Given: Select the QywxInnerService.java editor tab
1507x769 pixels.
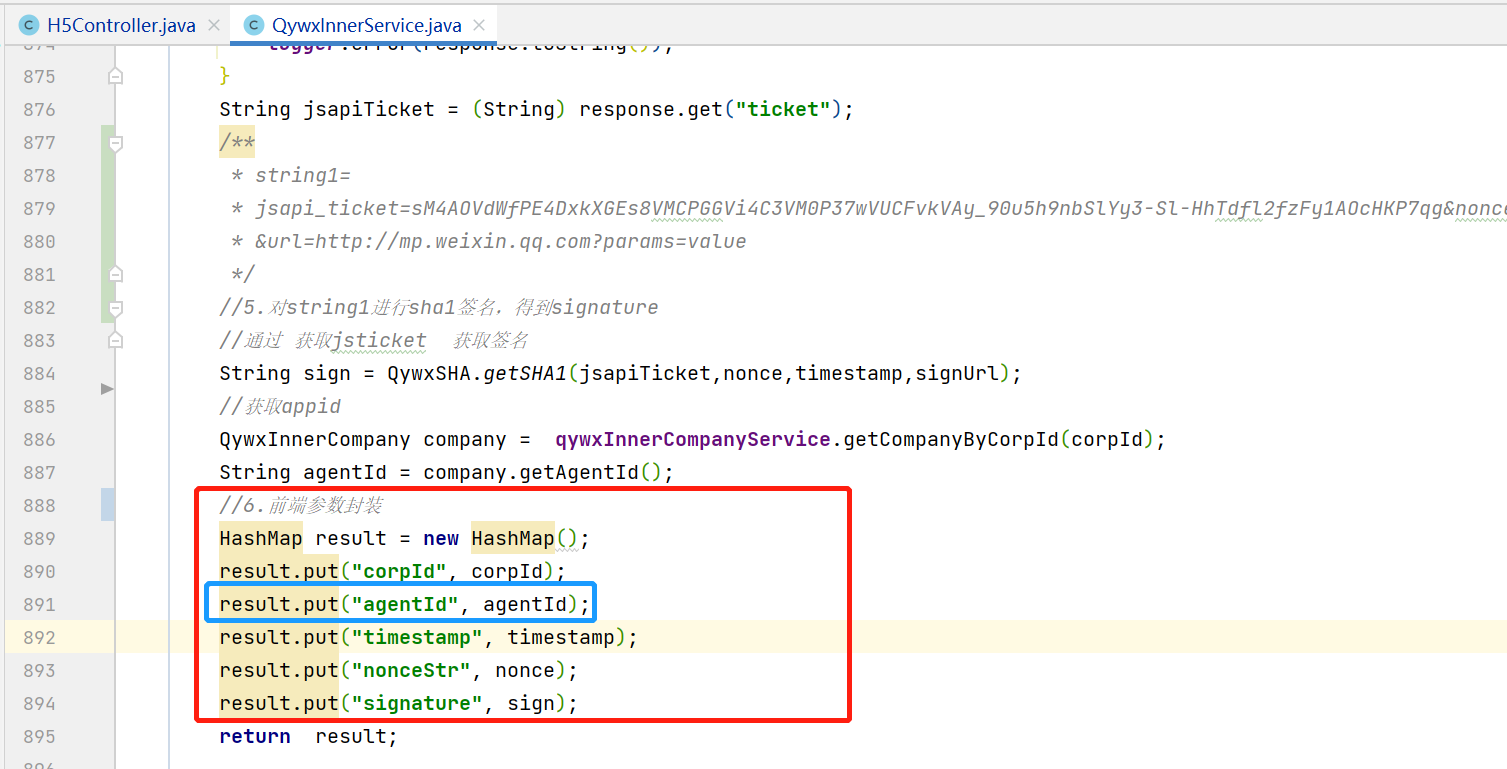Looking at the screenshot, I should [366, 25].
